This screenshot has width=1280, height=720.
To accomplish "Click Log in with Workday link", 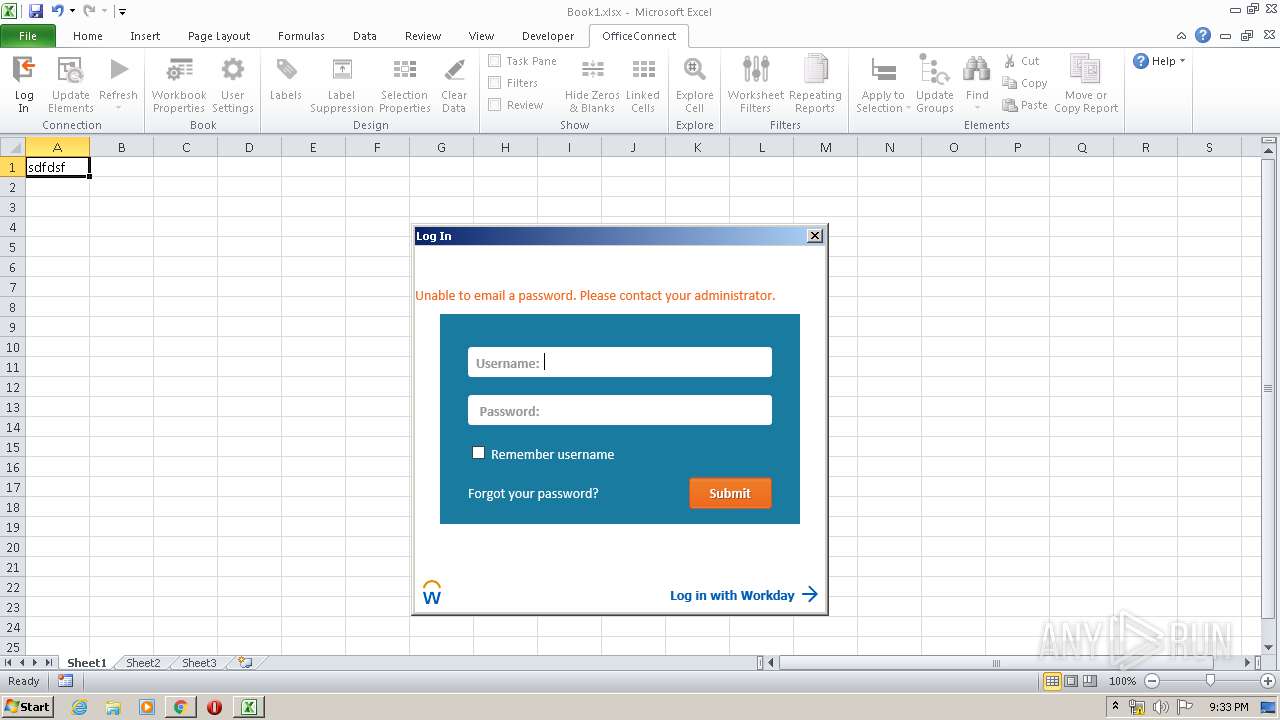I will point(744,595).
